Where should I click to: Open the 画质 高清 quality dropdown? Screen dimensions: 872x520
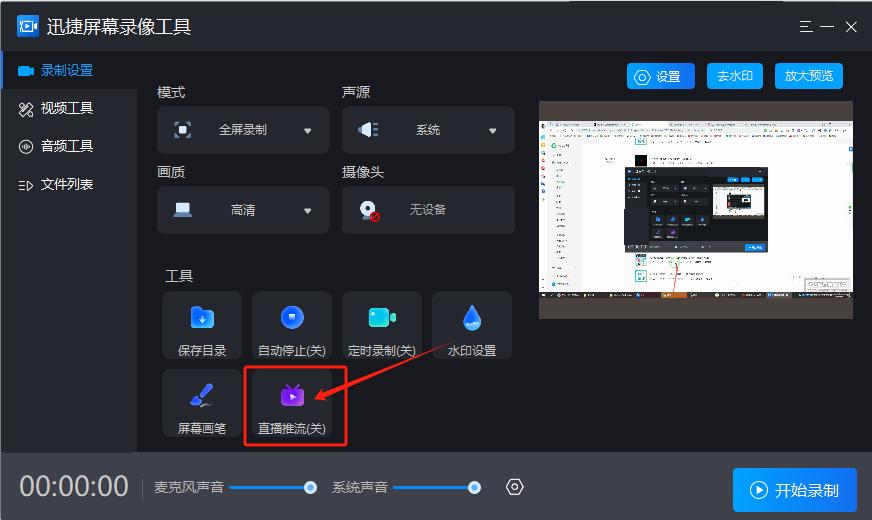(x=243, y=210)
